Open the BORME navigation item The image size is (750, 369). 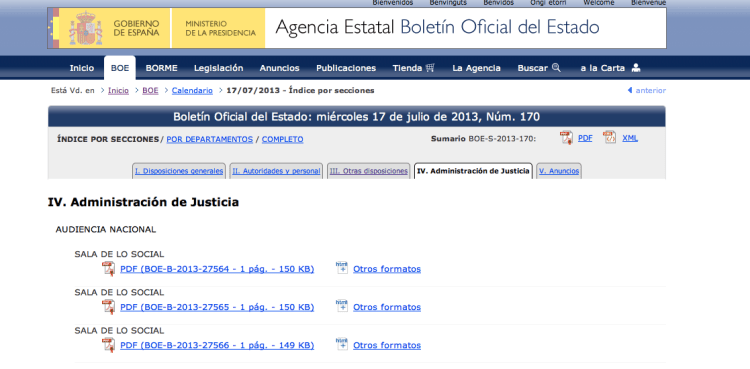[161, 68]
